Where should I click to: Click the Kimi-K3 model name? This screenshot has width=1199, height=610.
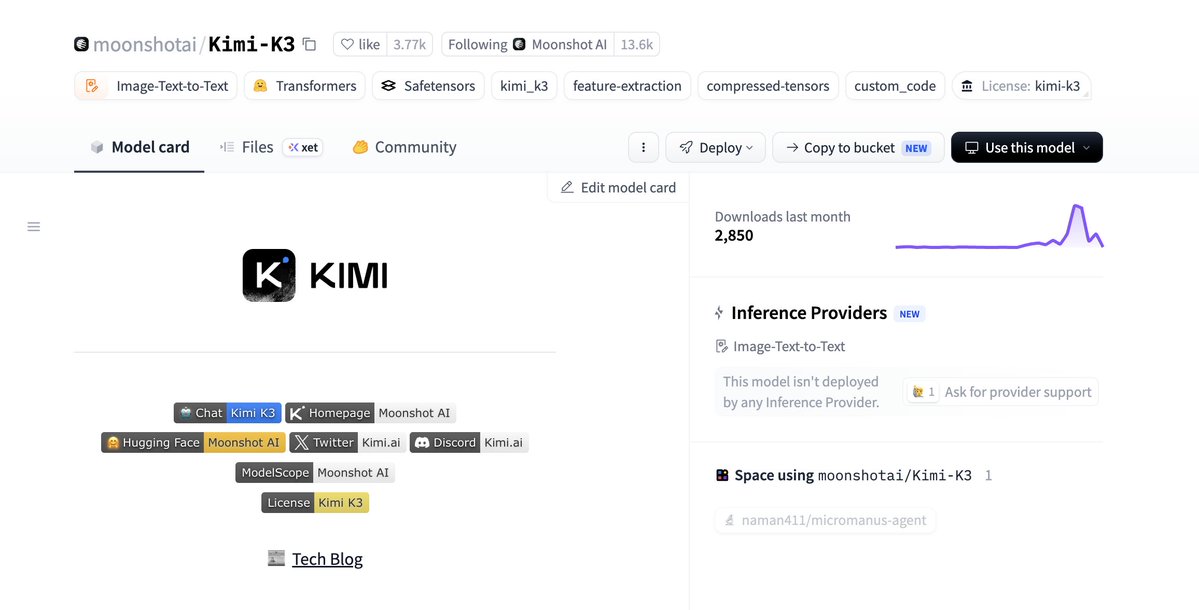point(252,44)
